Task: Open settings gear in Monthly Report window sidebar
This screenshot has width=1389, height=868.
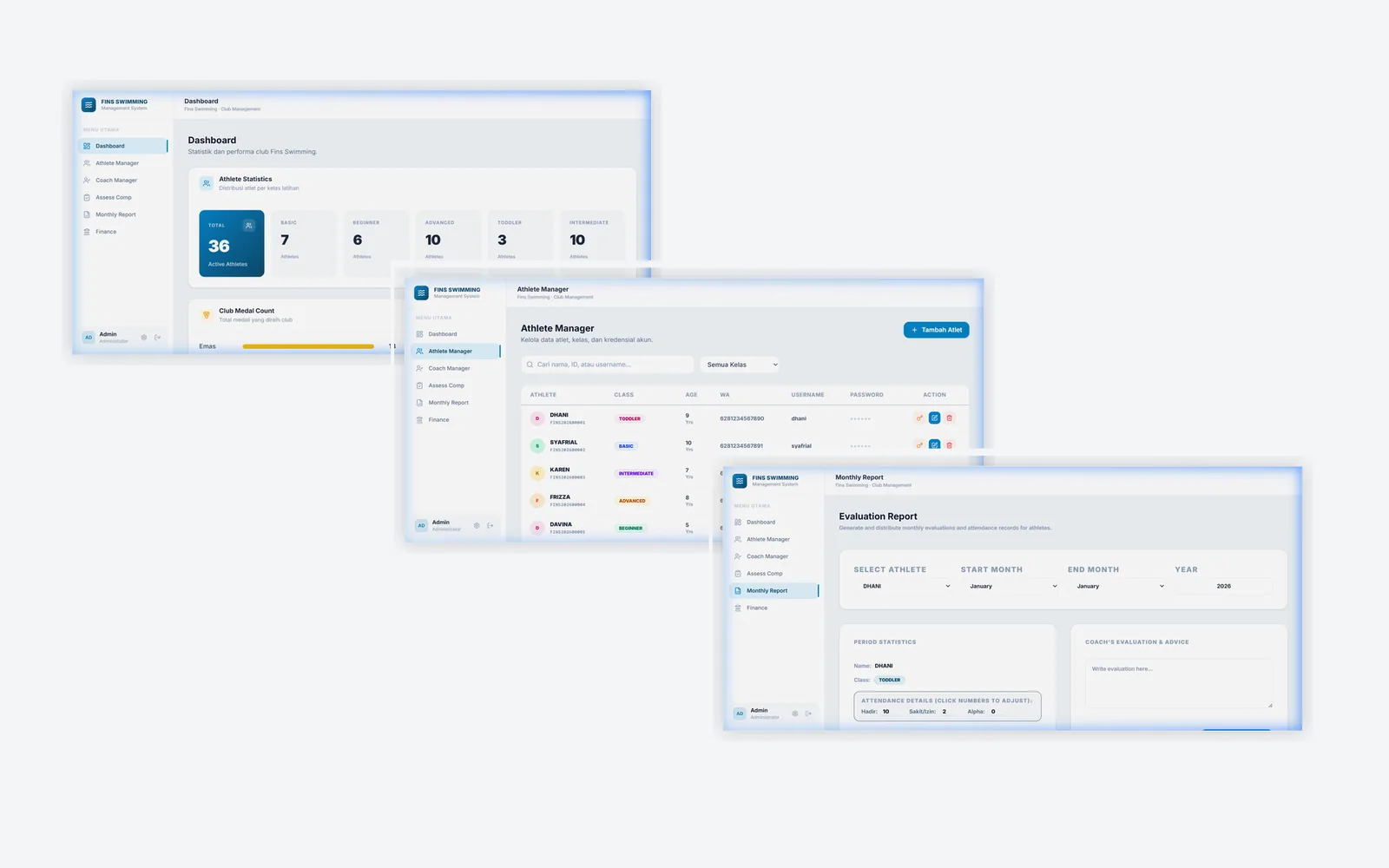Action: (795, 713)
